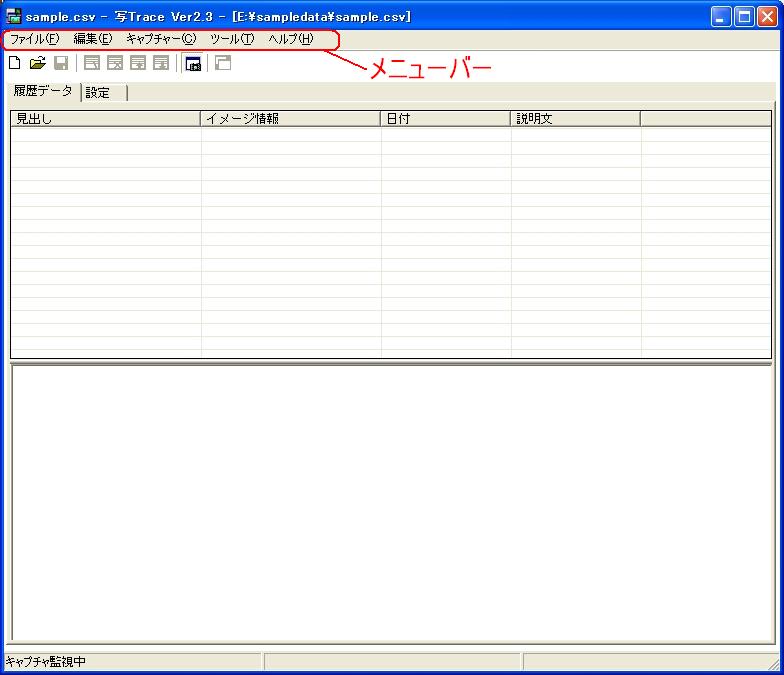Screen dimensions: 784x675
Task: Click the 説明文 column header
Action: 576,118
